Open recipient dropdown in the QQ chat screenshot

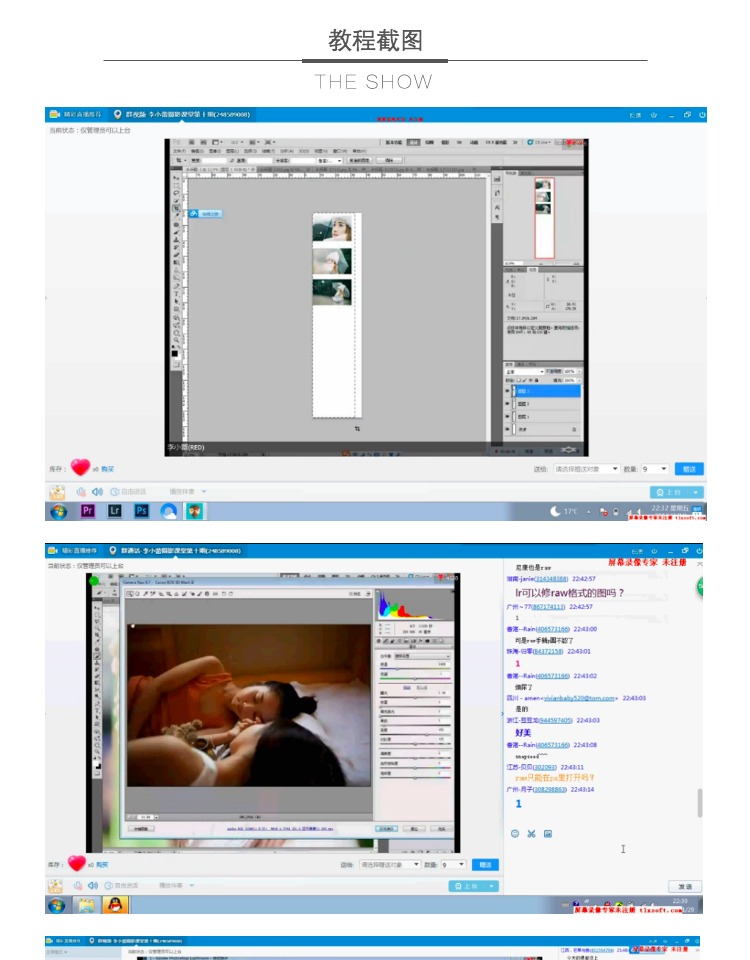click(390, 864)
